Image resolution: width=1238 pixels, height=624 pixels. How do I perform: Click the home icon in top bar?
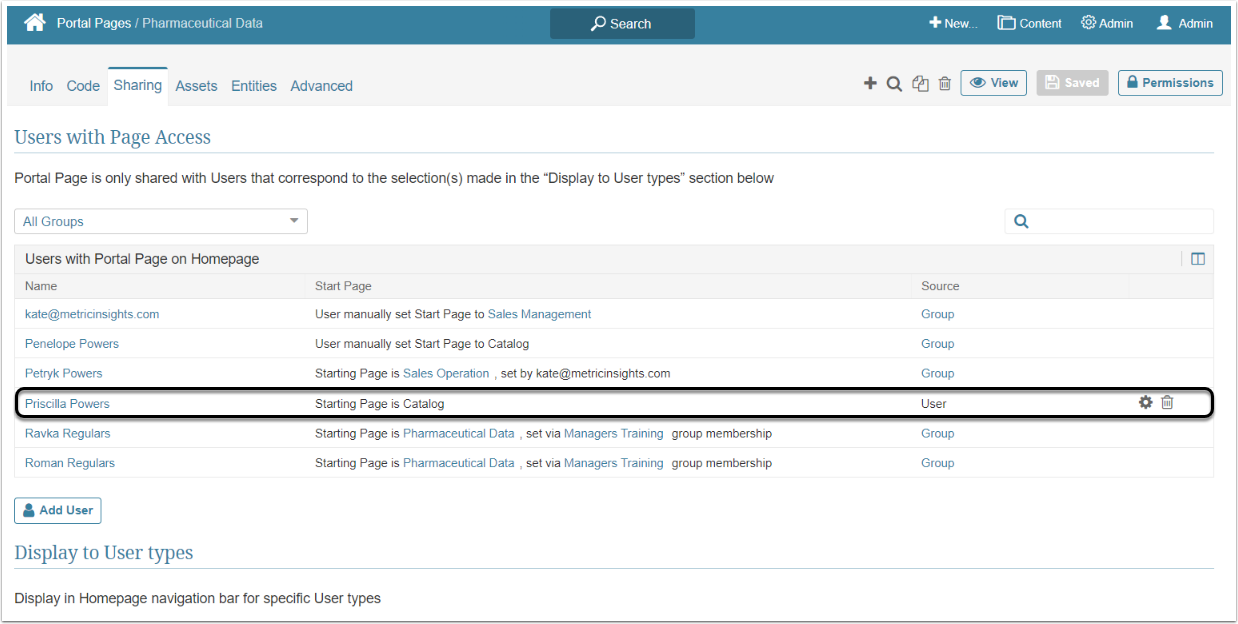click(35, 22)
